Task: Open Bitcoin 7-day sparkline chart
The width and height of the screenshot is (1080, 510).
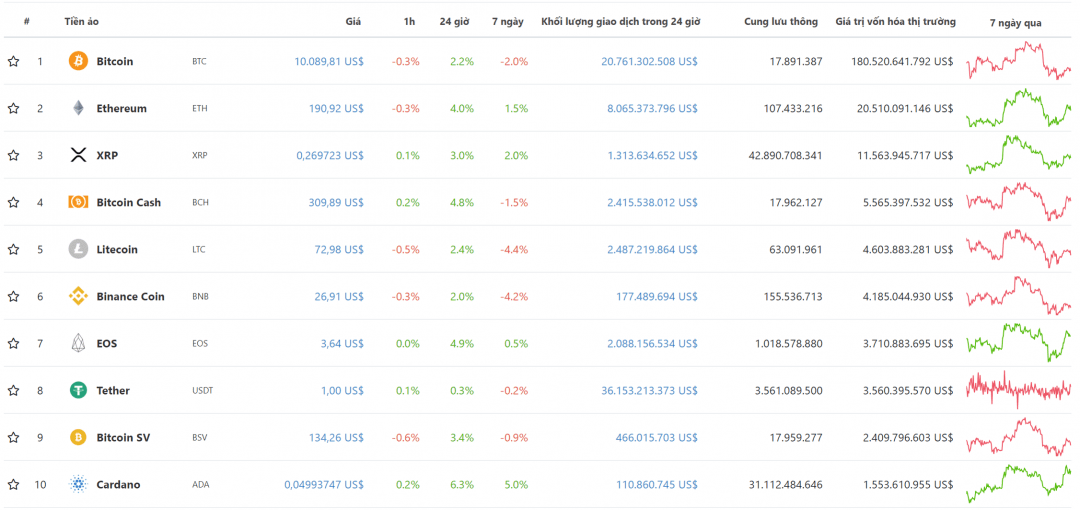Action: (1019, 61)
